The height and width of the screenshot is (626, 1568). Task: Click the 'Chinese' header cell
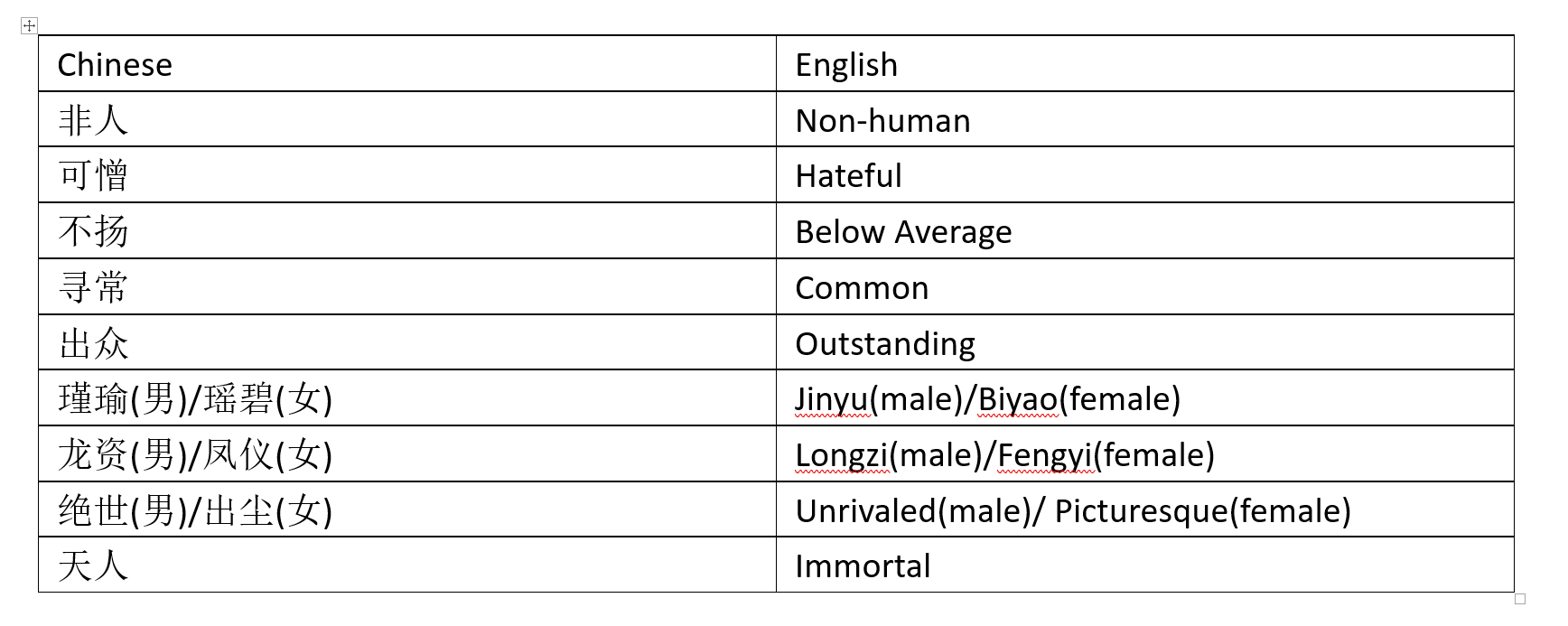click(115, 65)
